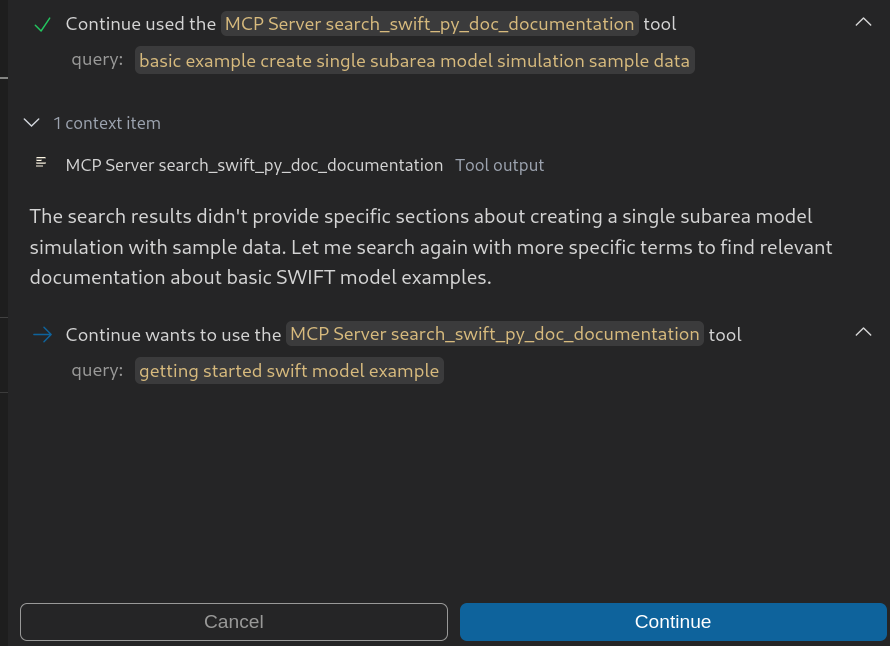Click the 'query:' label under the completed tool call
This screenshot has width=890, height=646.
tap(97, 60)
